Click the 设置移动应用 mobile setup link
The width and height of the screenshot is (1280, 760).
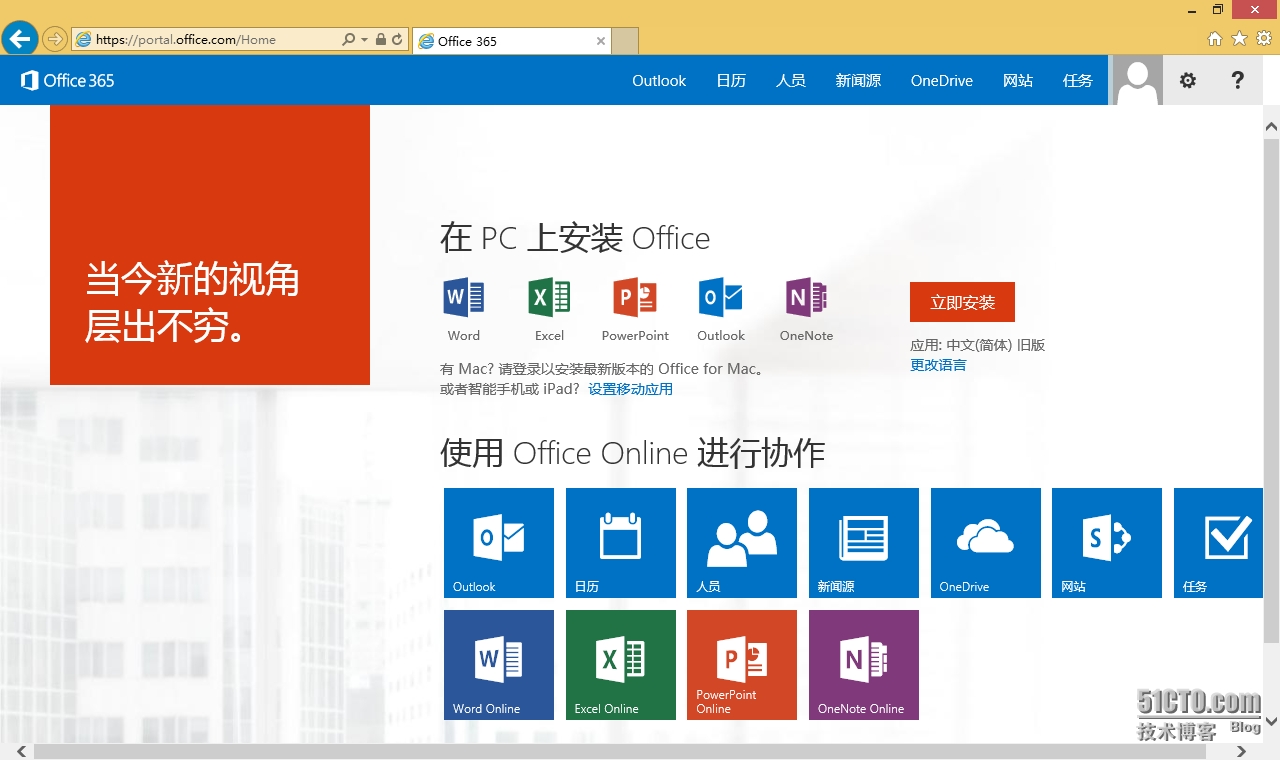[x=630, y=389]
